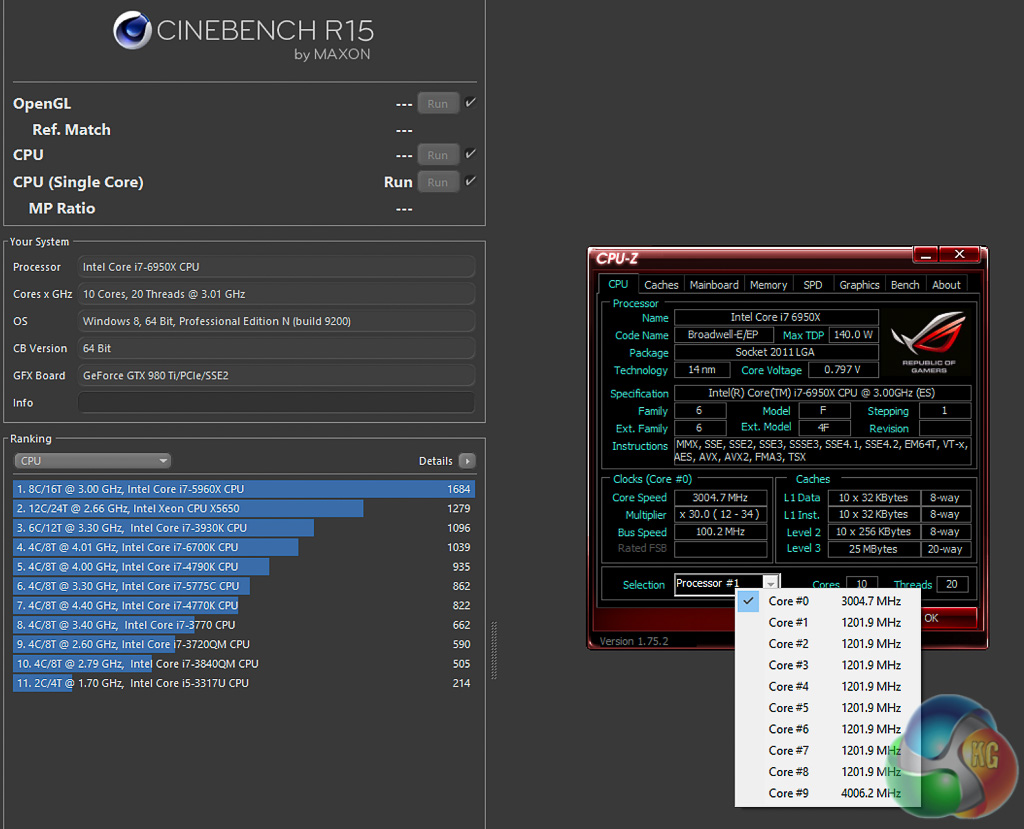This screenshot has height=829, width=1024.
Task: Click the Cinebench R15 logo sphere
Action: click(x=132, y=30)
